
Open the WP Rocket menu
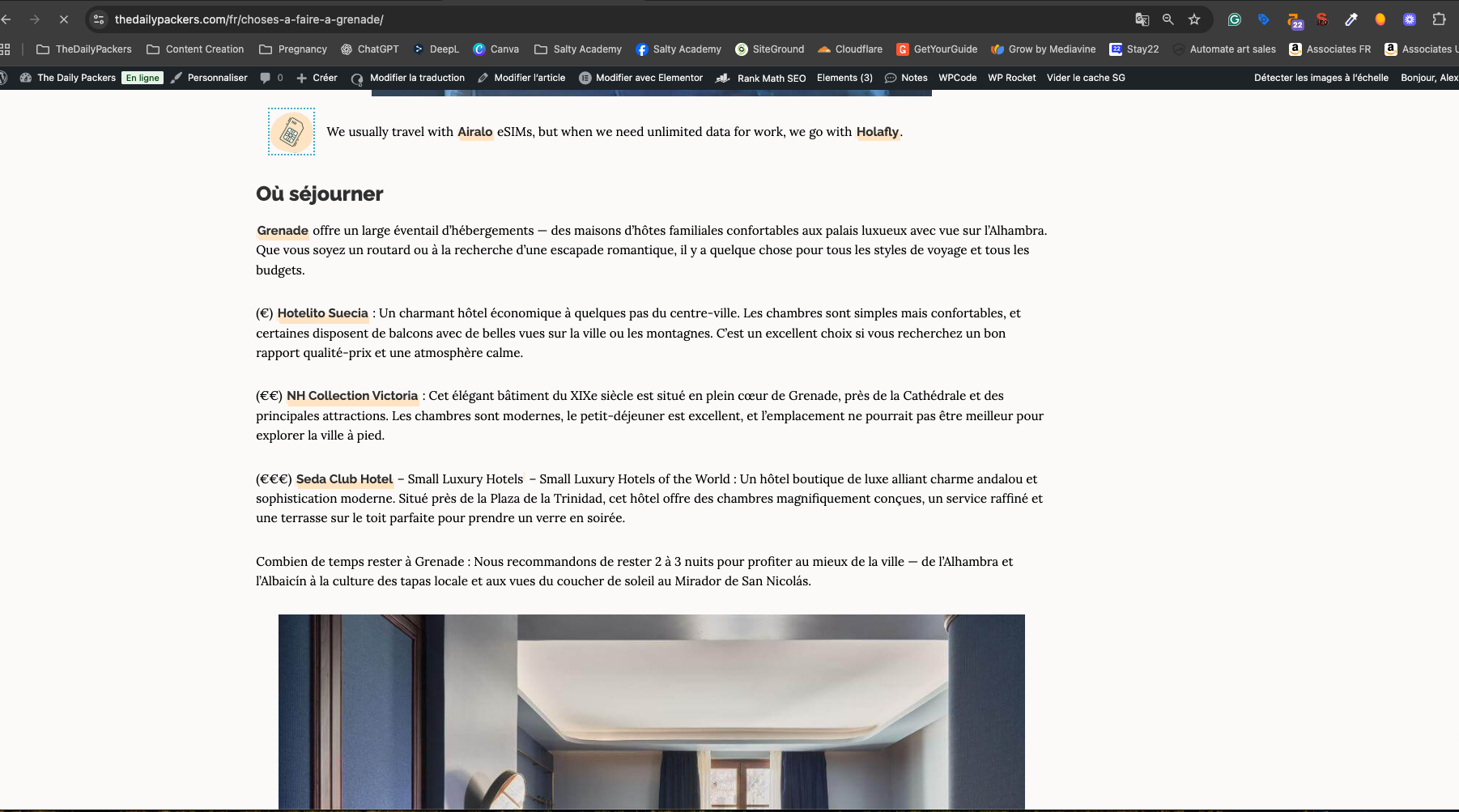pyautogui.click(x=1012, y=78)
